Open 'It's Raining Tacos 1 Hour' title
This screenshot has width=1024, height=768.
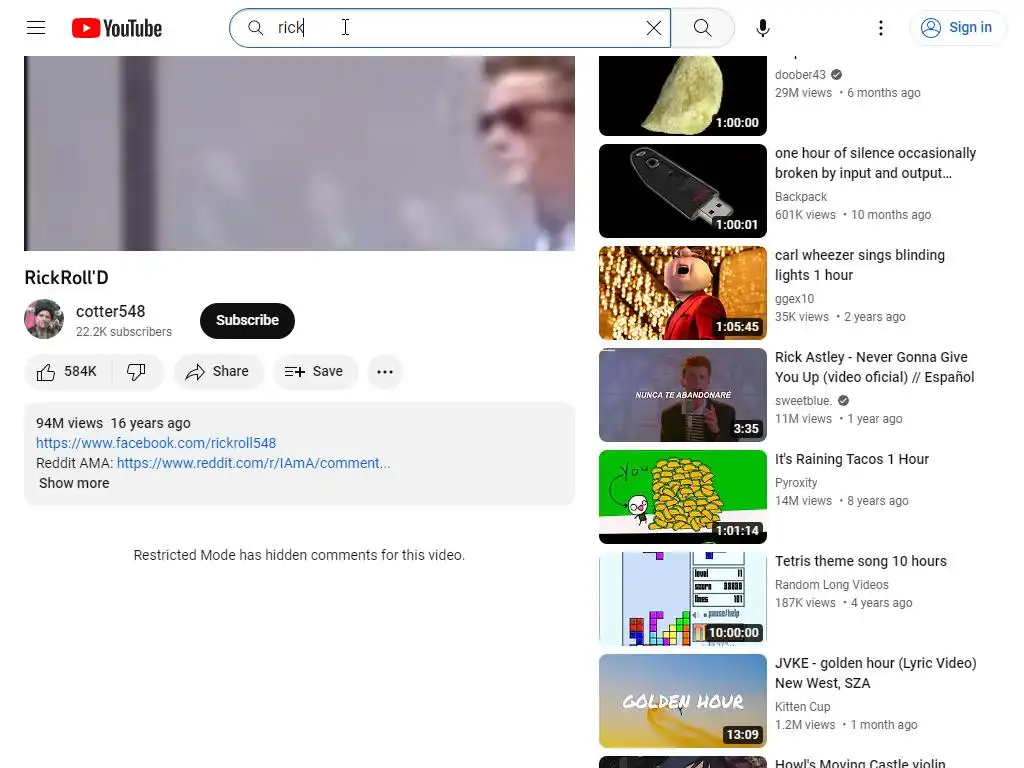pyautogui.click(x=852, y=459)
